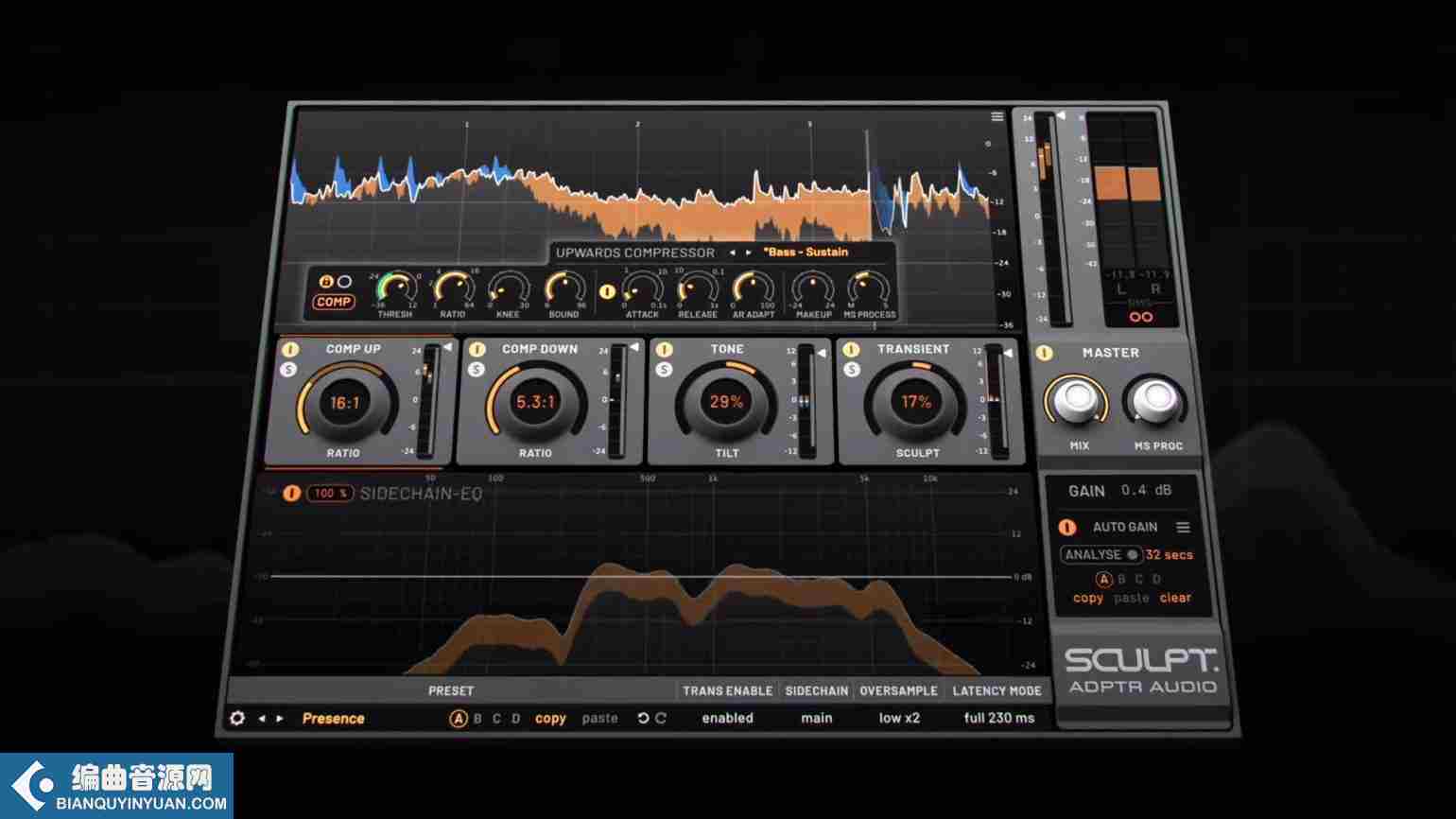Viewport: 1456px width, 819px height.
Task: Open TRANS ENABLE enabled dropdown
Action: 727,718
